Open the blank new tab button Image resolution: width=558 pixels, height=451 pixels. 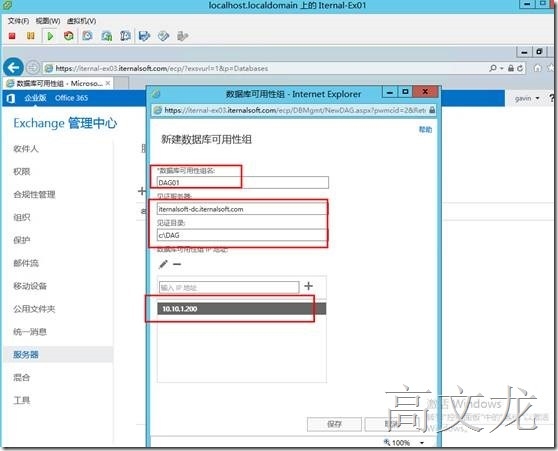click(x=121, y=83)
